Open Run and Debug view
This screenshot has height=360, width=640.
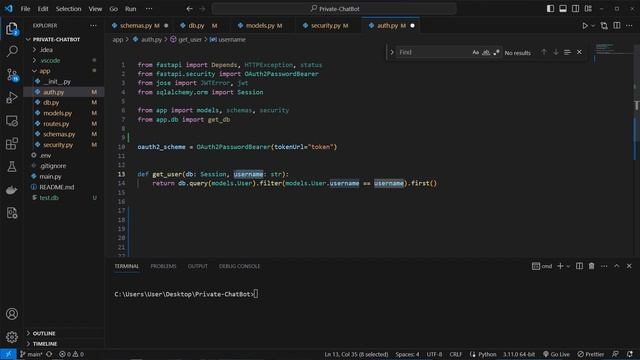[x=12, y=98]
